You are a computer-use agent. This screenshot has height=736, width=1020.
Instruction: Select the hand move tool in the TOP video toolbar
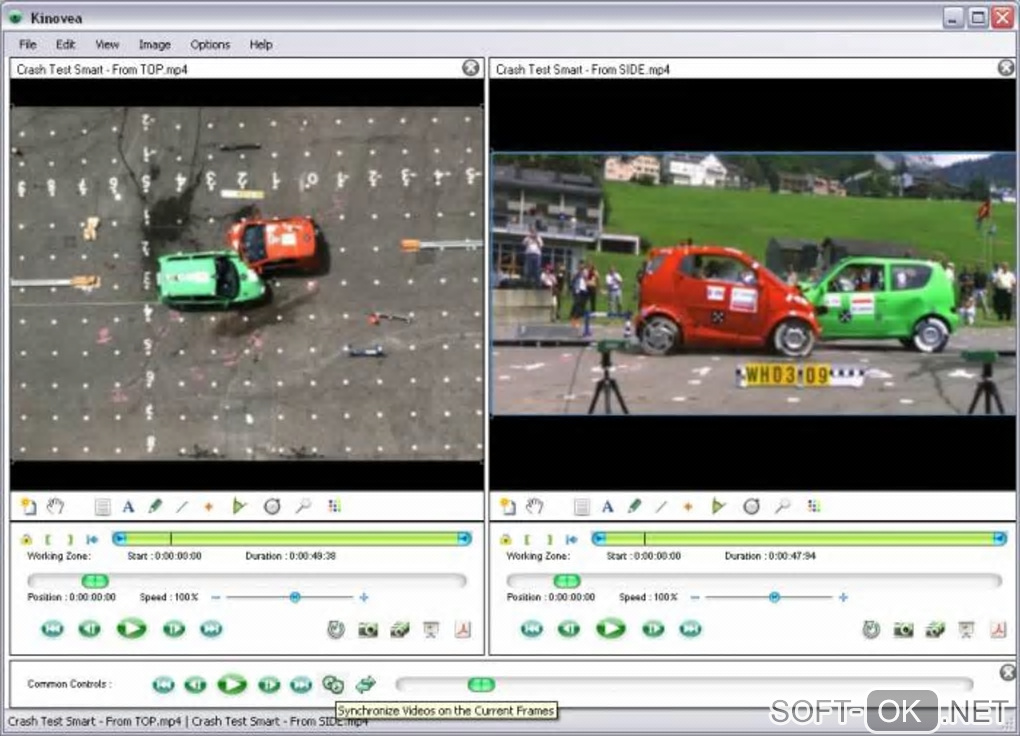[56, 506]
